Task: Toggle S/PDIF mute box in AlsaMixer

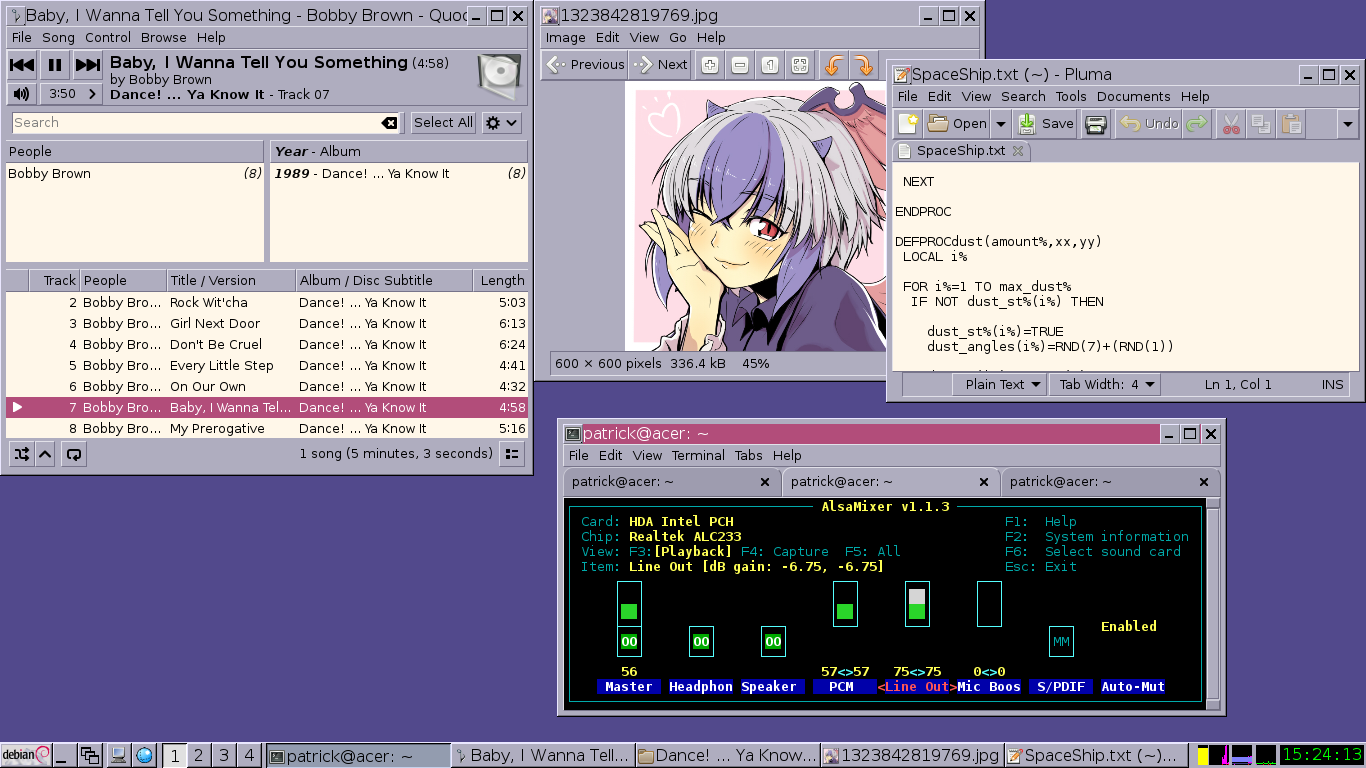Action: point(1061,641)
